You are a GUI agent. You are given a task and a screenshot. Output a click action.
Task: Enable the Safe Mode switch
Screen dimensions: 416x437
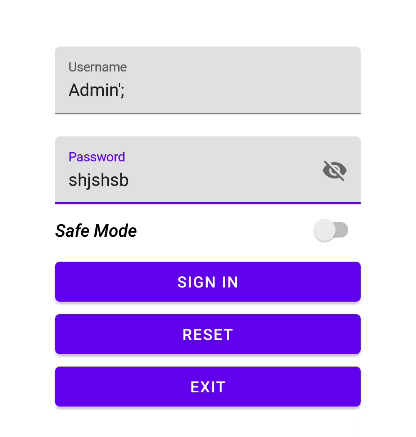tap(330, 230)
